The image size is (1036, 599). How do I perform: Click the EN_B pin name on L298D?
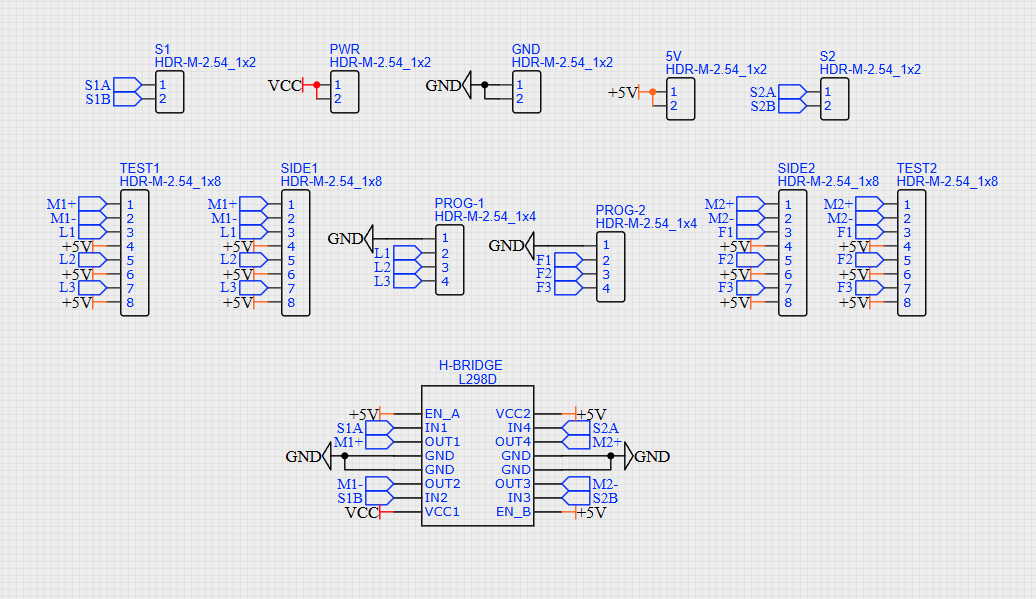coord(513,512)
